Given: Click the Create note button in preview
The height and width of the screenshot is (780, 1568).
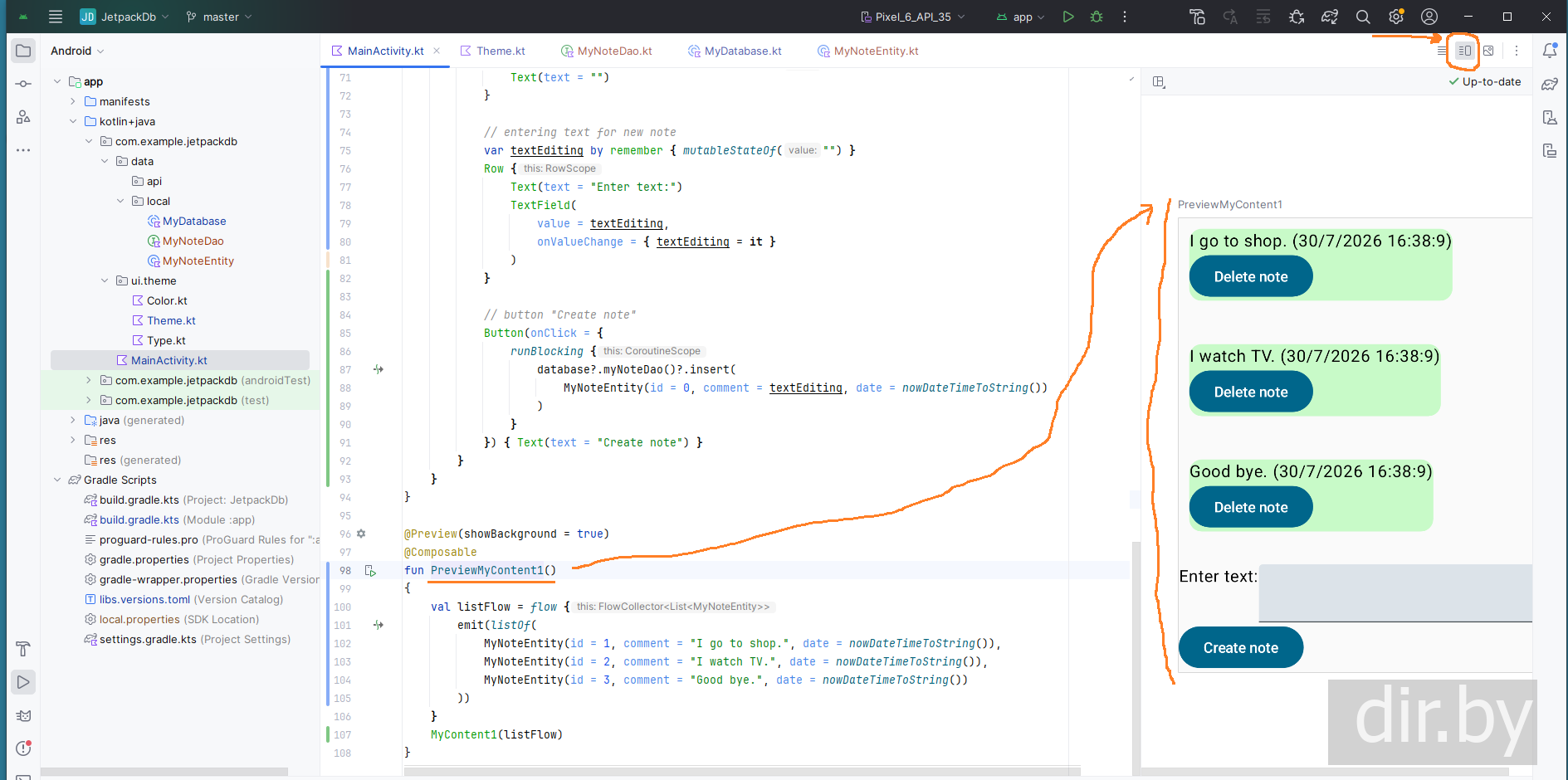Looking at the screenshot, I should coord(1241,648).
